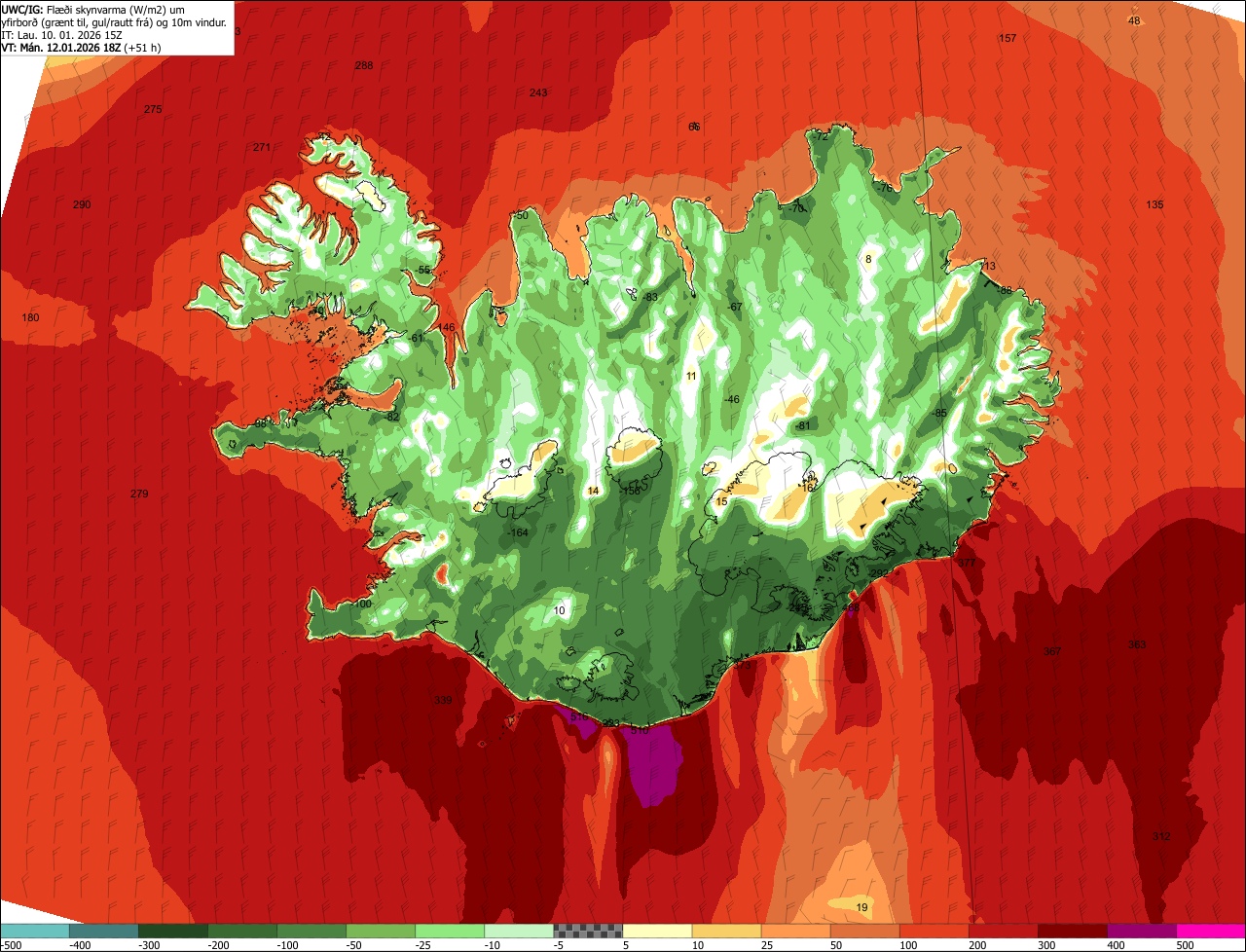Click the value 312 in the lower right

tap(1161, 836)
